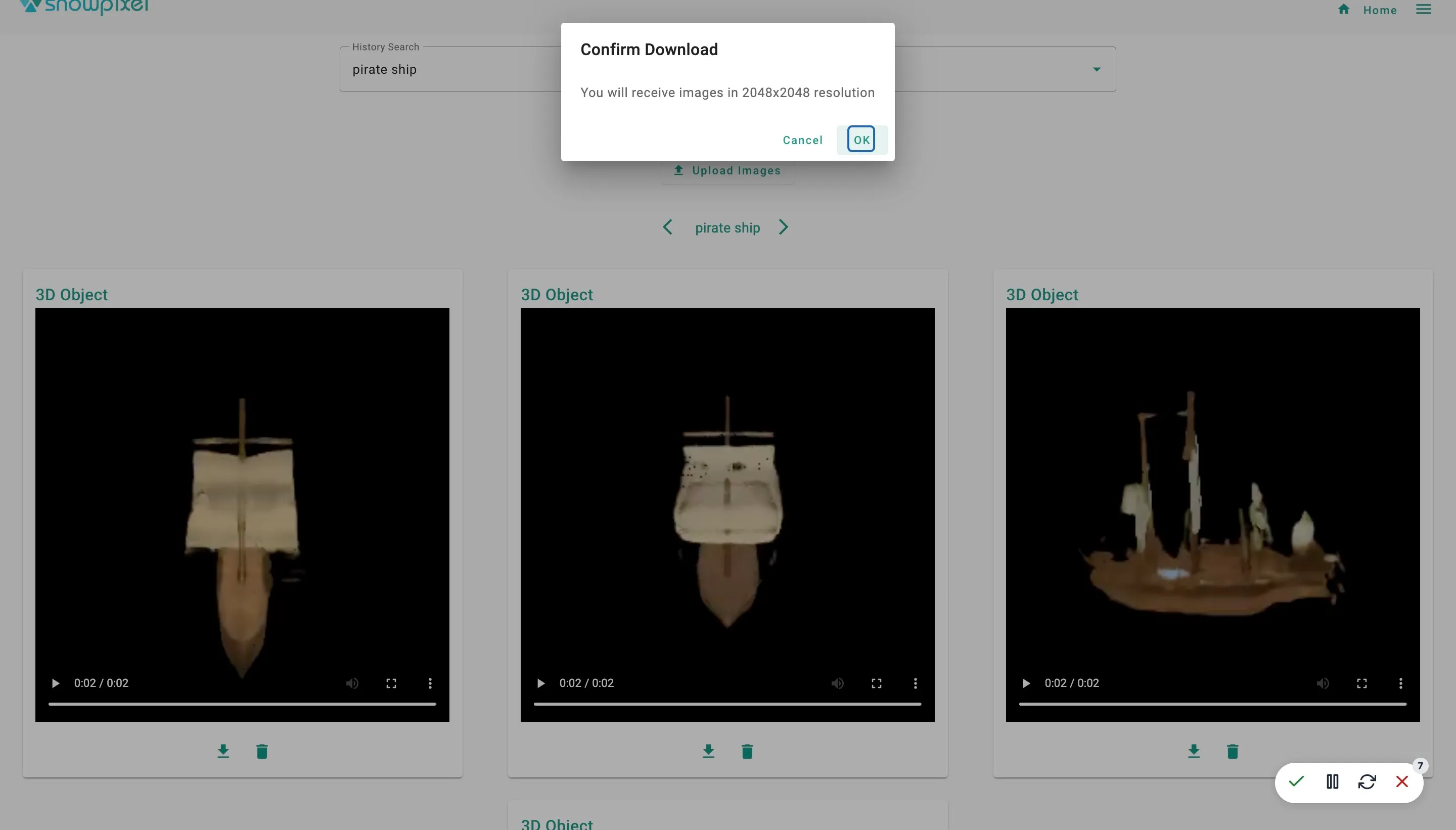The image size is (1456, 830).
Task: Mute the third 3D Object video
Action: (x=1323, y=683)
